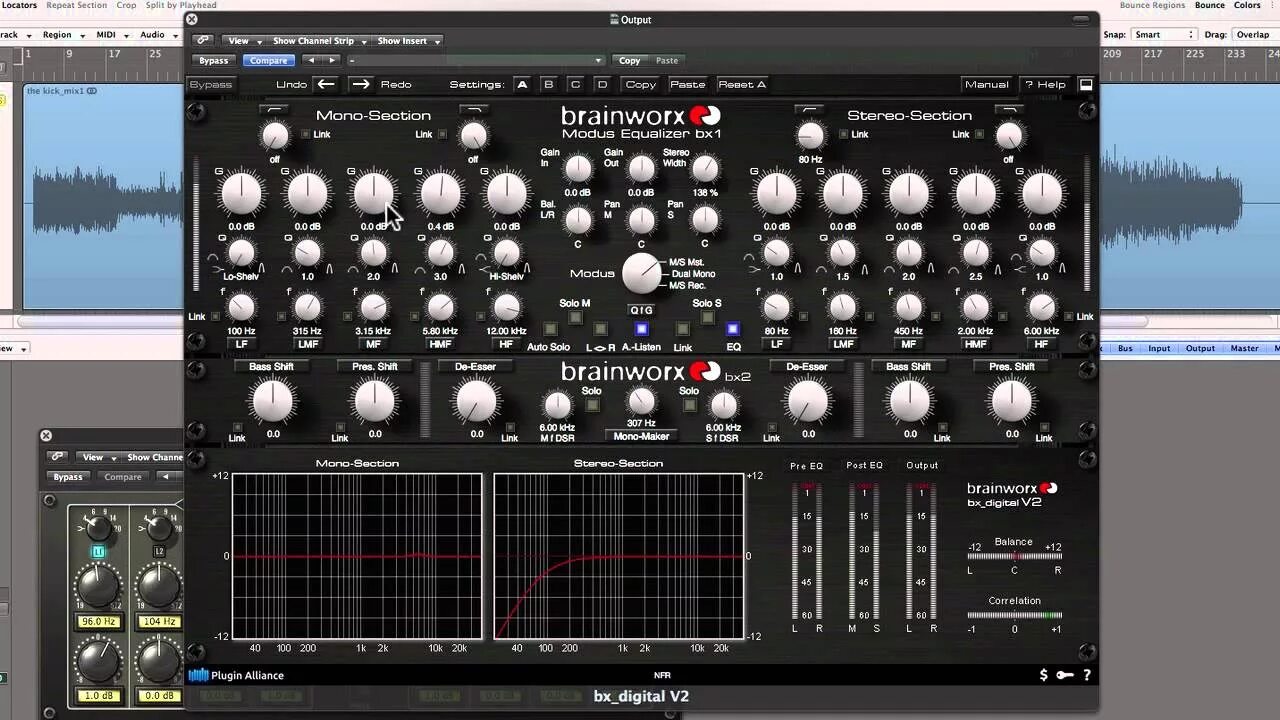Click the question mark icon in footer
Viewport: 1280px width, 720px height.
1087,675
